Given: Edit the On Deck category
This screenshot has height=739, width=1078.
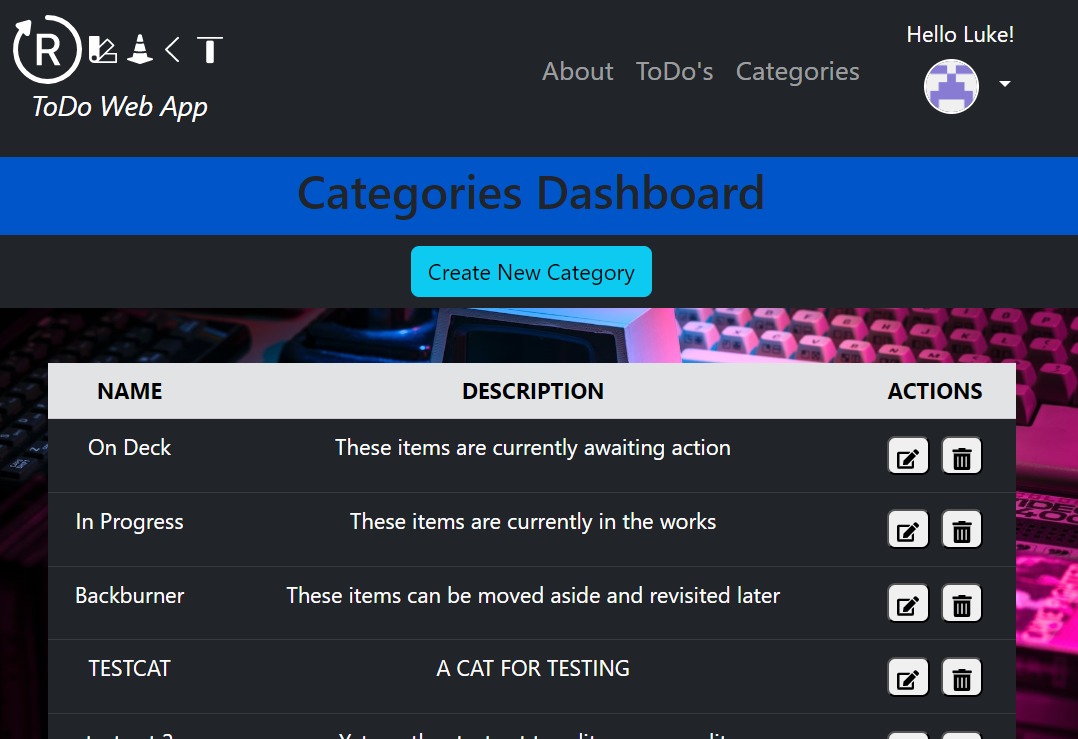Looking at the screenshot, I should (908, 456).
